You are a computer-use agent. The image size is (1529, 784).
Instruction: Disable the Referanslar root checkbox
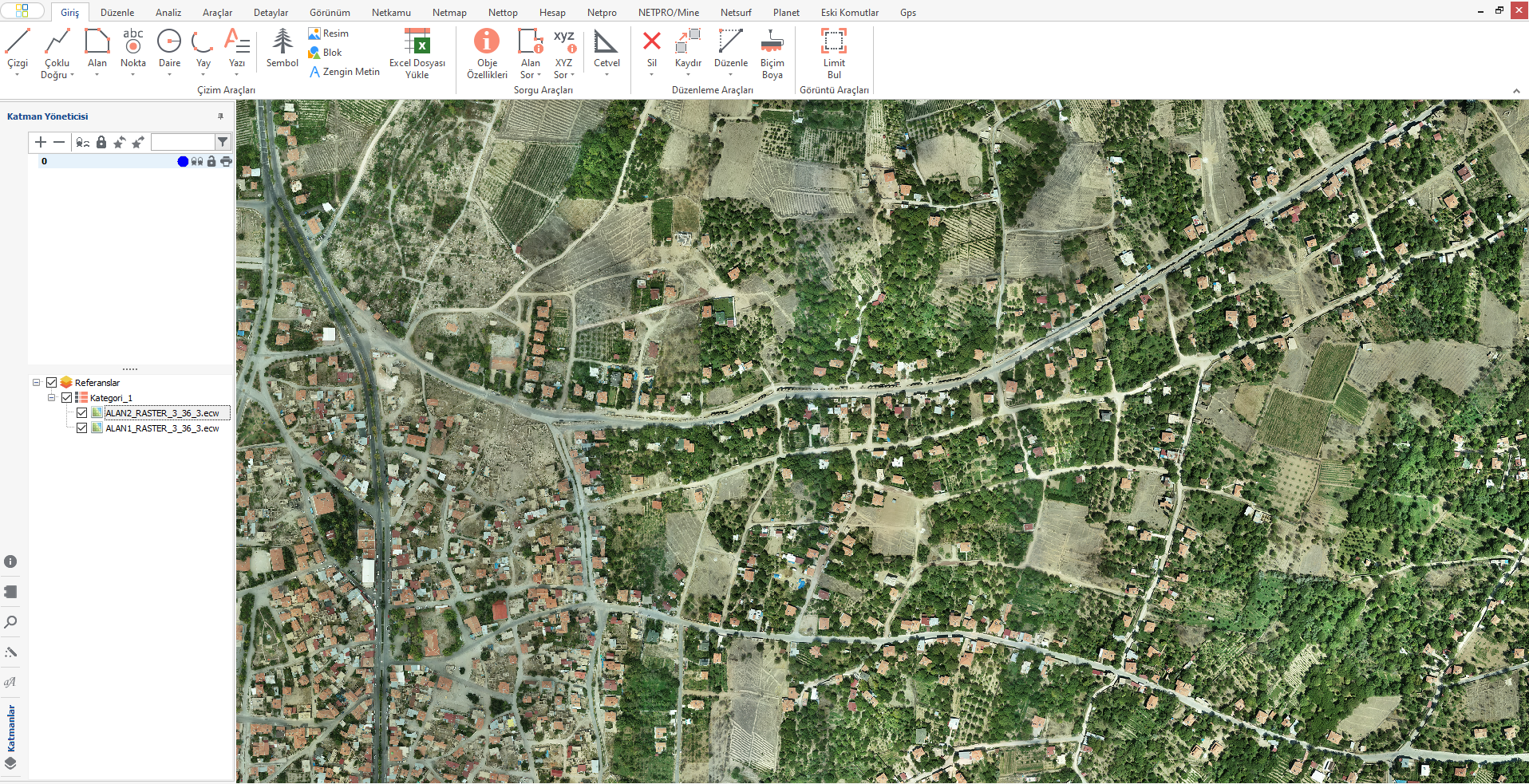[x=52, y=383]
